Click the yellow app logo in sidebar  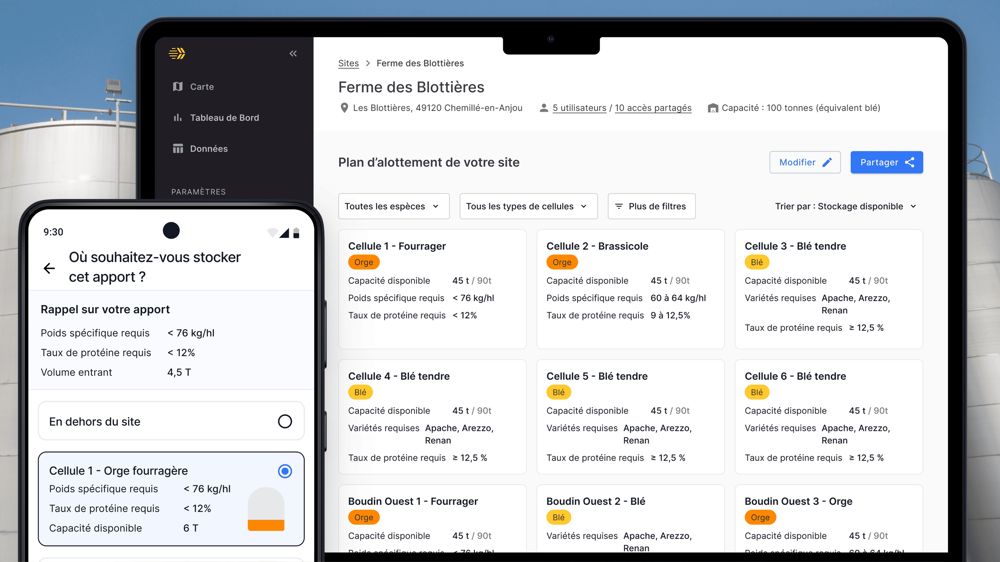[177, 54]
